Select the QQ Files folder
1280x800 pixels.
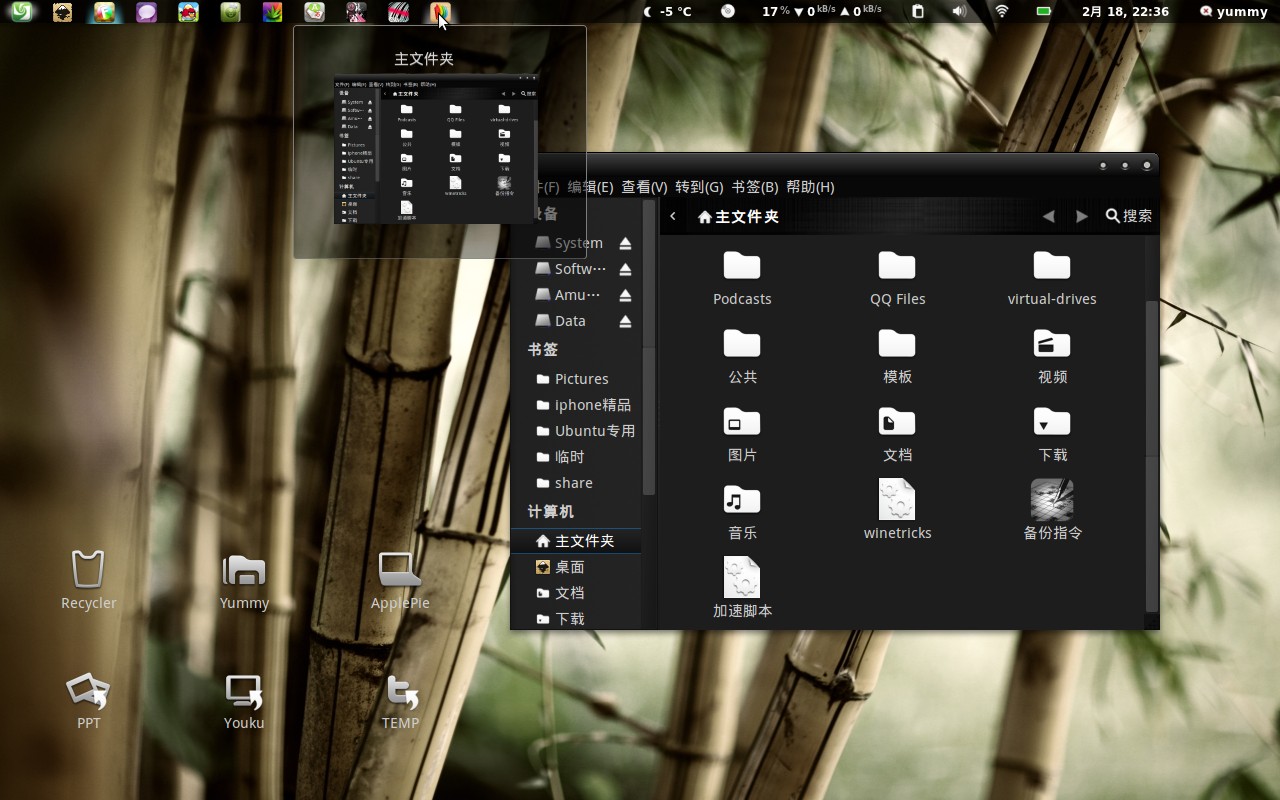pos(897,277)
